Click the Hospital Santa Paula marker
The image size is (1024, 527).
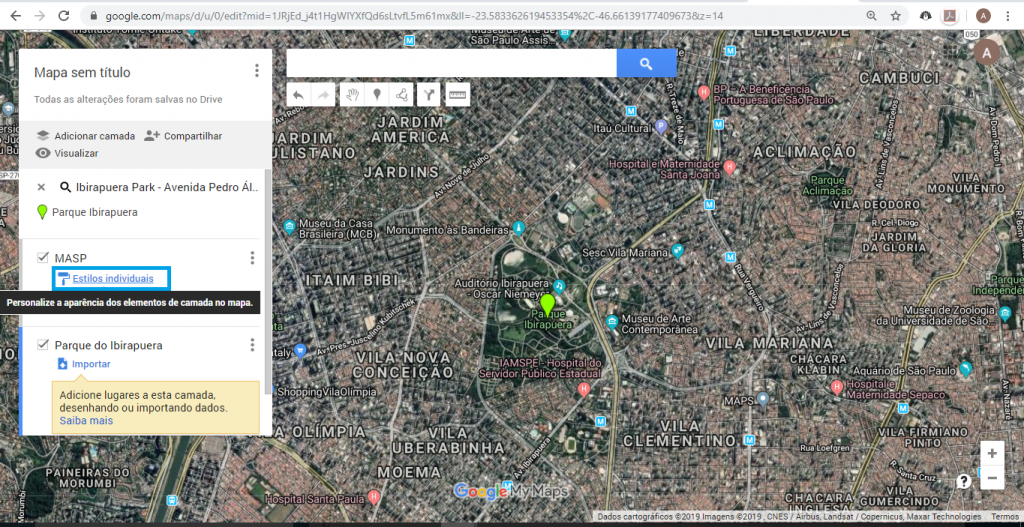click(373, 497)
